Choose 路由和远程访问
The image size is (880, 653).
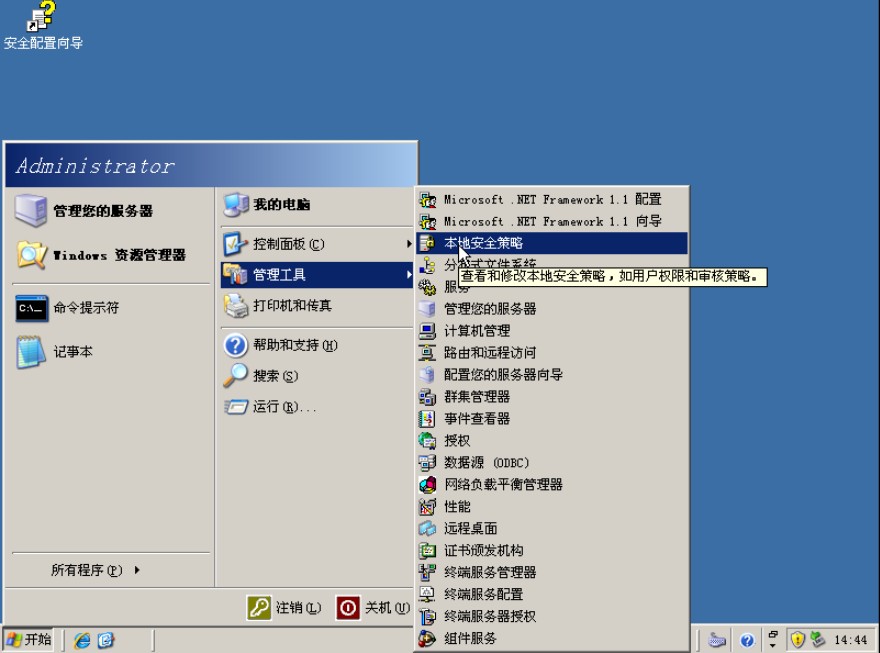coord(552,352)
